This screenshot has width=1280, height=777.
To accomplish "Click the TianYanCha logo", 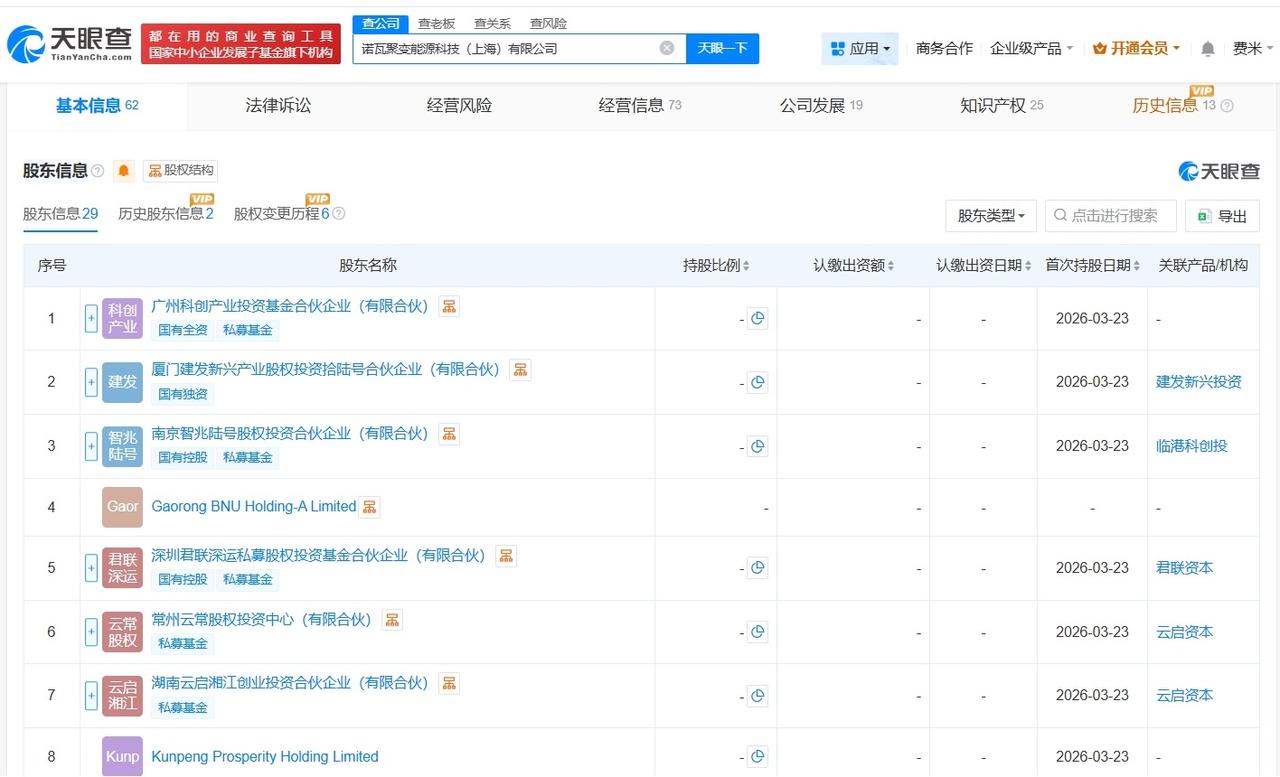I will tap(70, 43).
